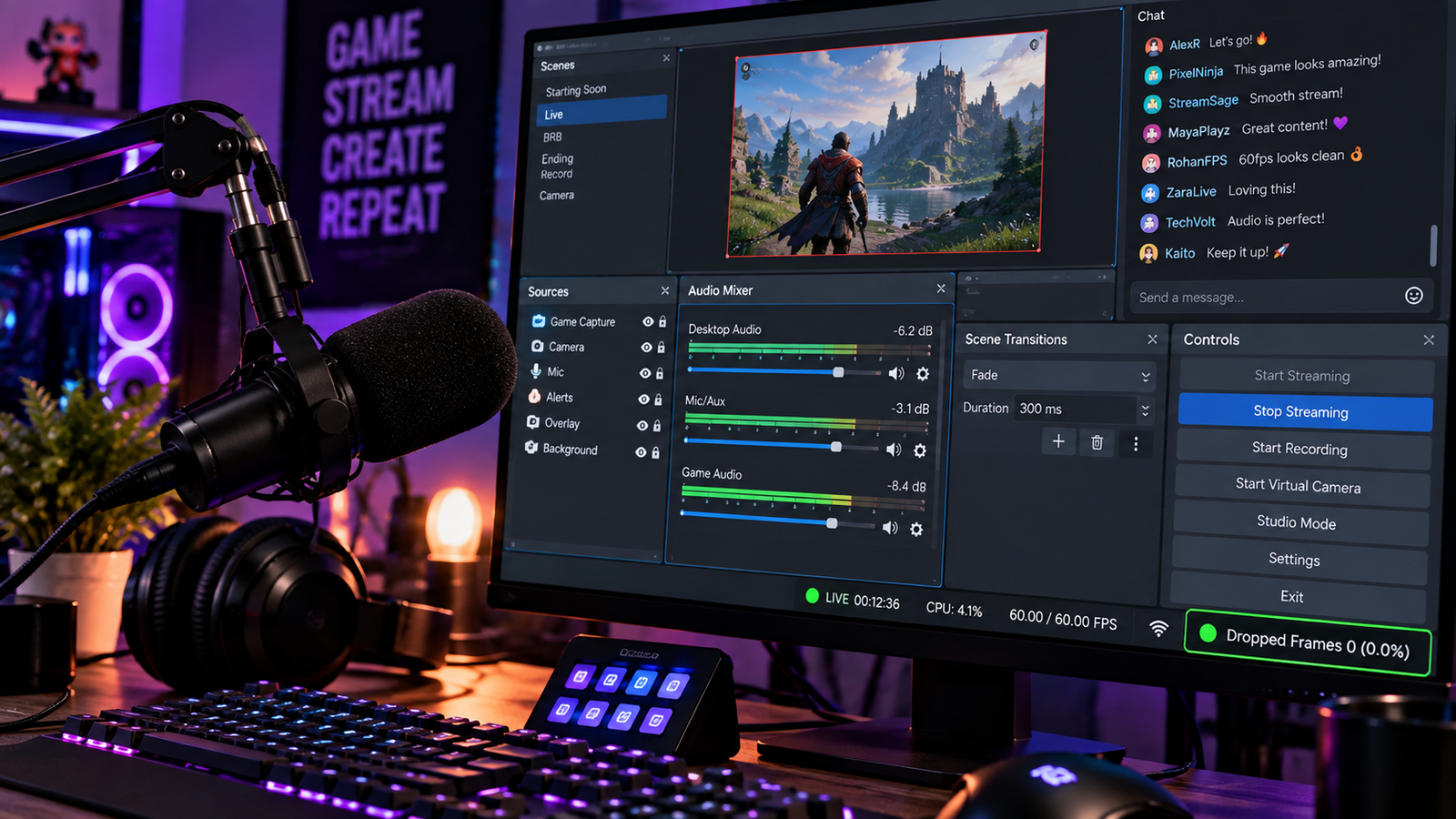Click AlexR's chat avatar
This screenshot has width=1456, height=819.
pos(1154,46)
